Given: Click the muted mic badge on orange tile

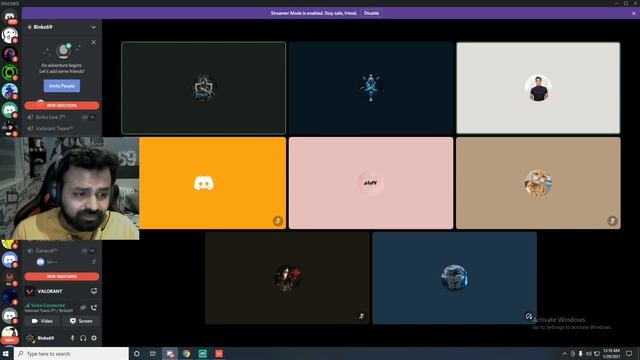Looking at the screenshot, I should [278, 221].
